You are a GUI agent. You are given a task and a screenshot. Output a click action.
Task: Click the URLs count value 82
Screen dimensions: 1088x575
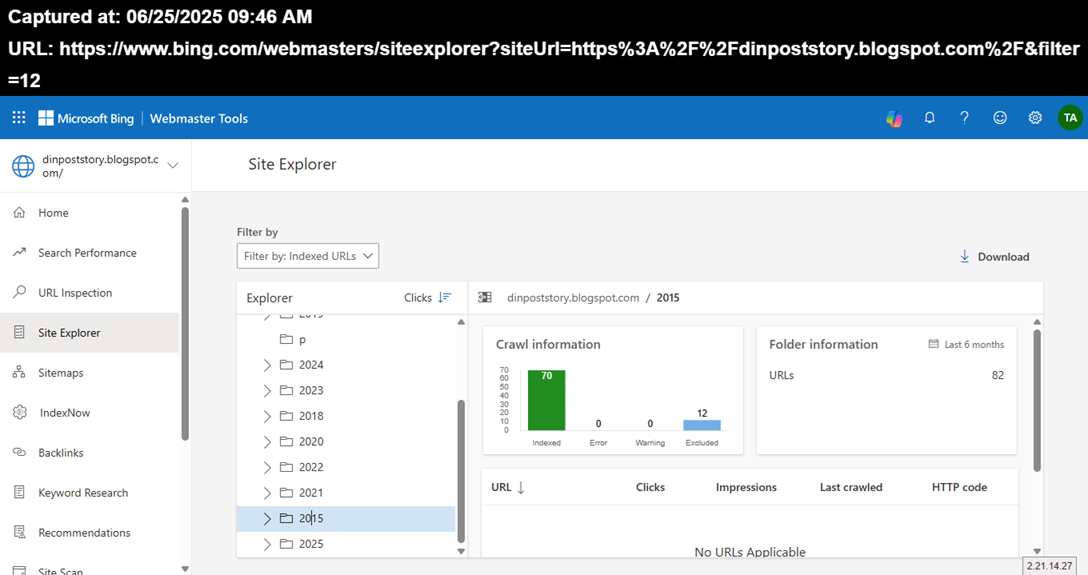[x=997, y=375]
